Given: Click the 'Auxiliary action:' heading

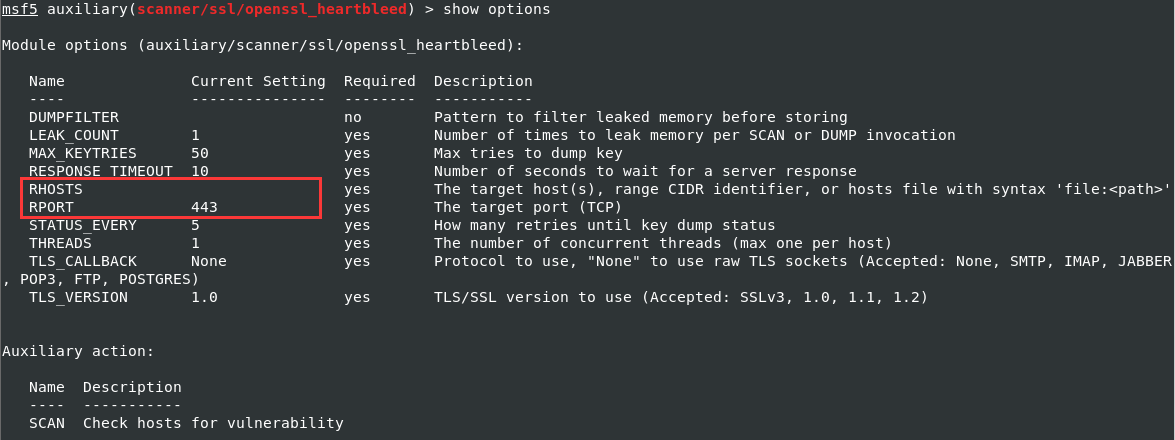Looking at the screenshot, I should (x=78, y=351).
